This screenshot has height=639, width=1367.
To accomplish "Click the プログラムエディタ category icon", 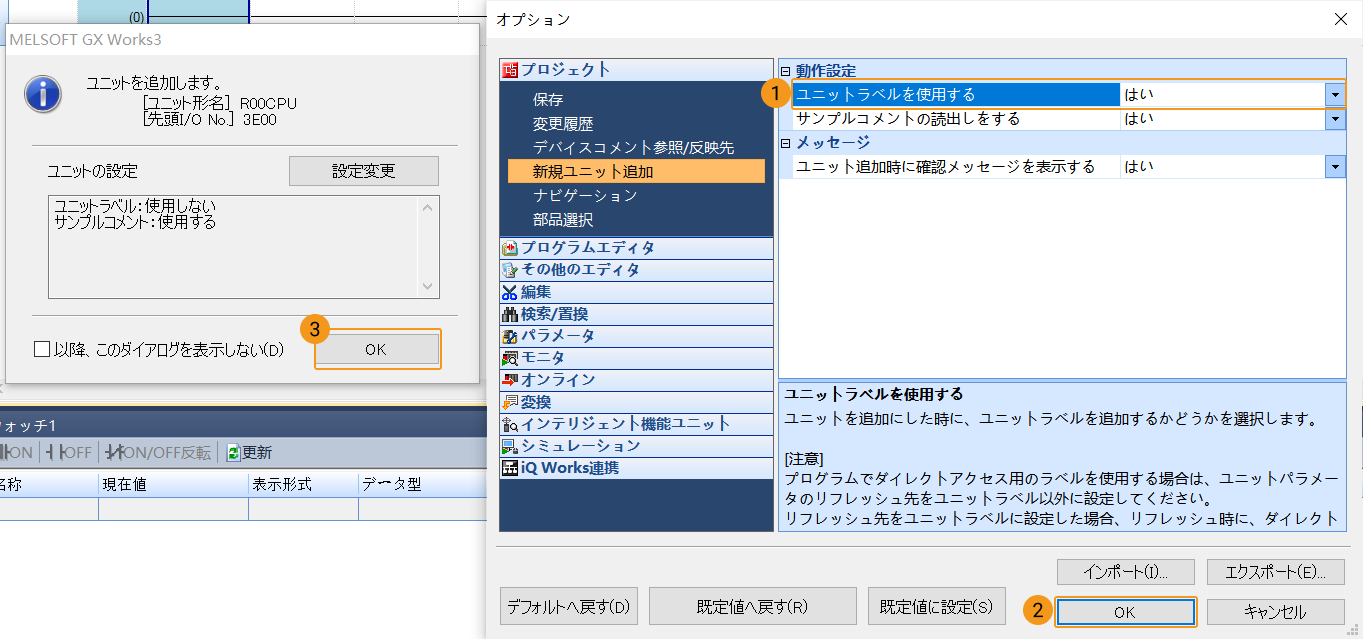I will pyautogui.click(x=510, y=248).
